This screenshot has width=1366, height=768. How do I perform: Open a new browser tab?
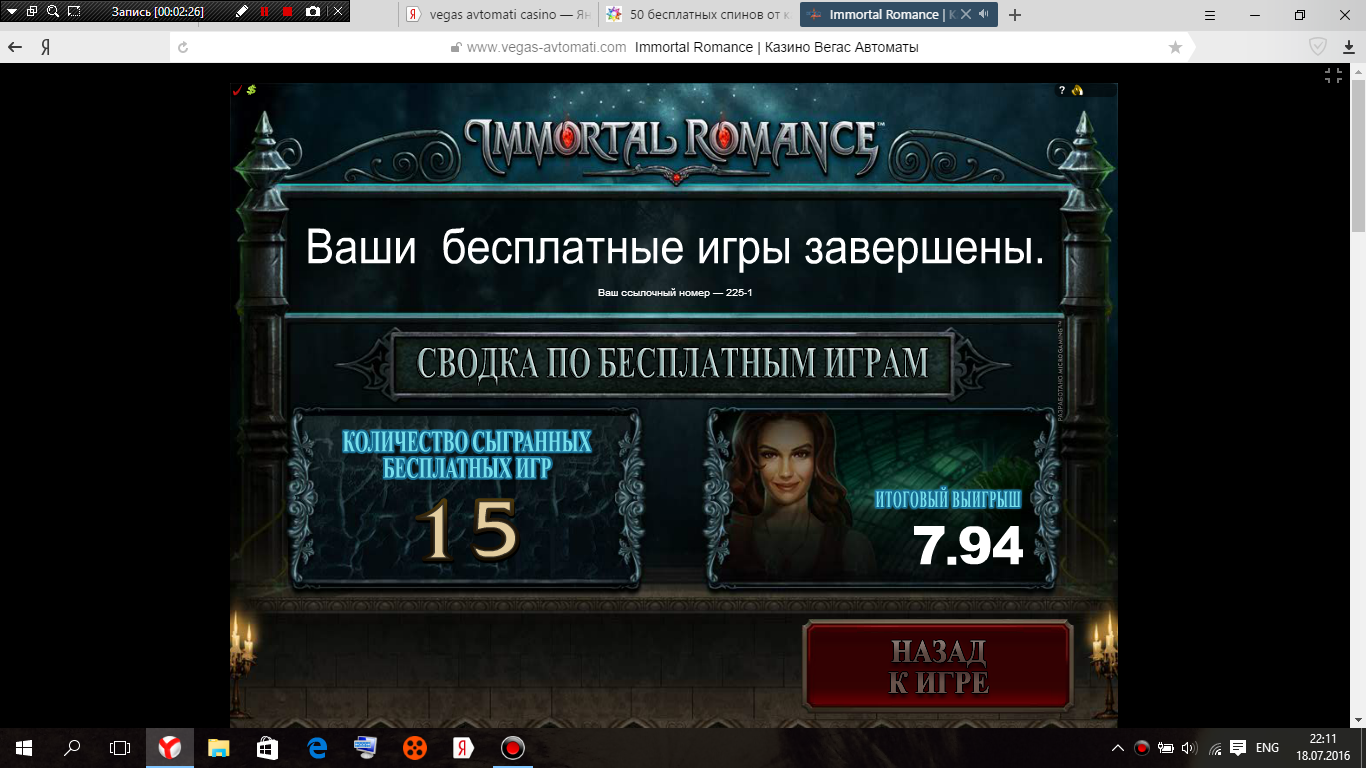coord(1015,15)
